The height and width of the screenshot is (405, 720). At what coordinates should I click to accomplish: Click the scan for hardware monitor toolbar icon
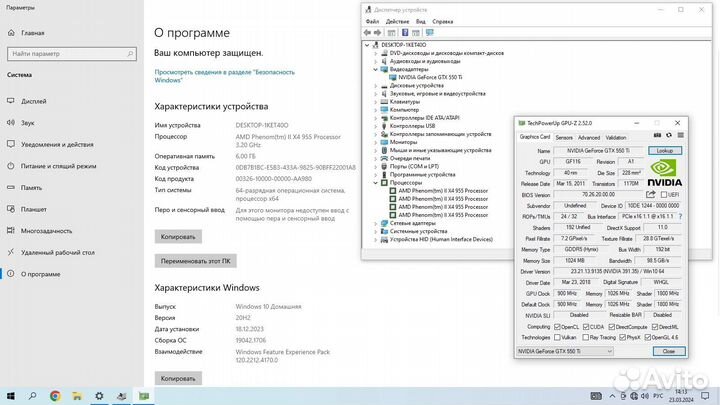pyautogui.click(x=430, y=33)
